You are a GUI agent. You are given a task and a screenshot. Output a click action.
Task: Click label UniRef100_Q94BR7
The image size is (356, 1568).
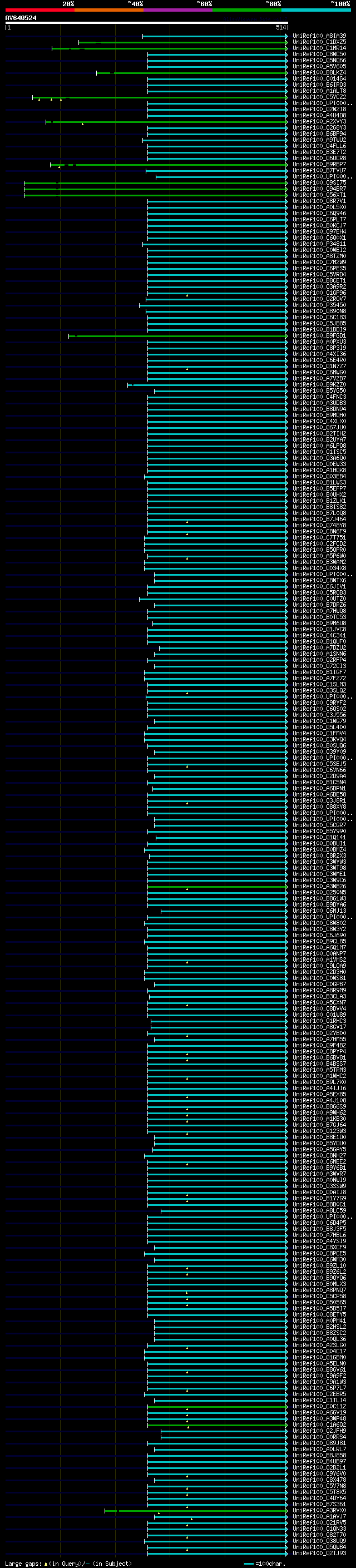click(x=319, y=189)
